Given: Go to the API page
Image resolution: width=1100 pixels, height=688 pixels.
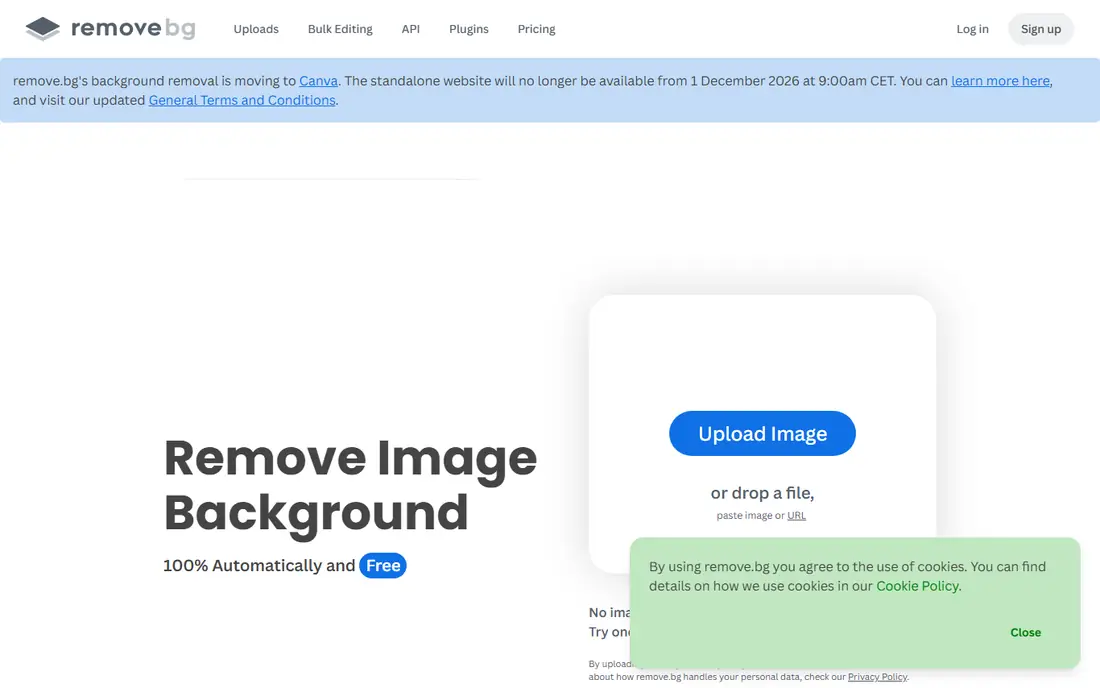Looking at the screenshot, I should pyautogui.click(x=410, y=29).
